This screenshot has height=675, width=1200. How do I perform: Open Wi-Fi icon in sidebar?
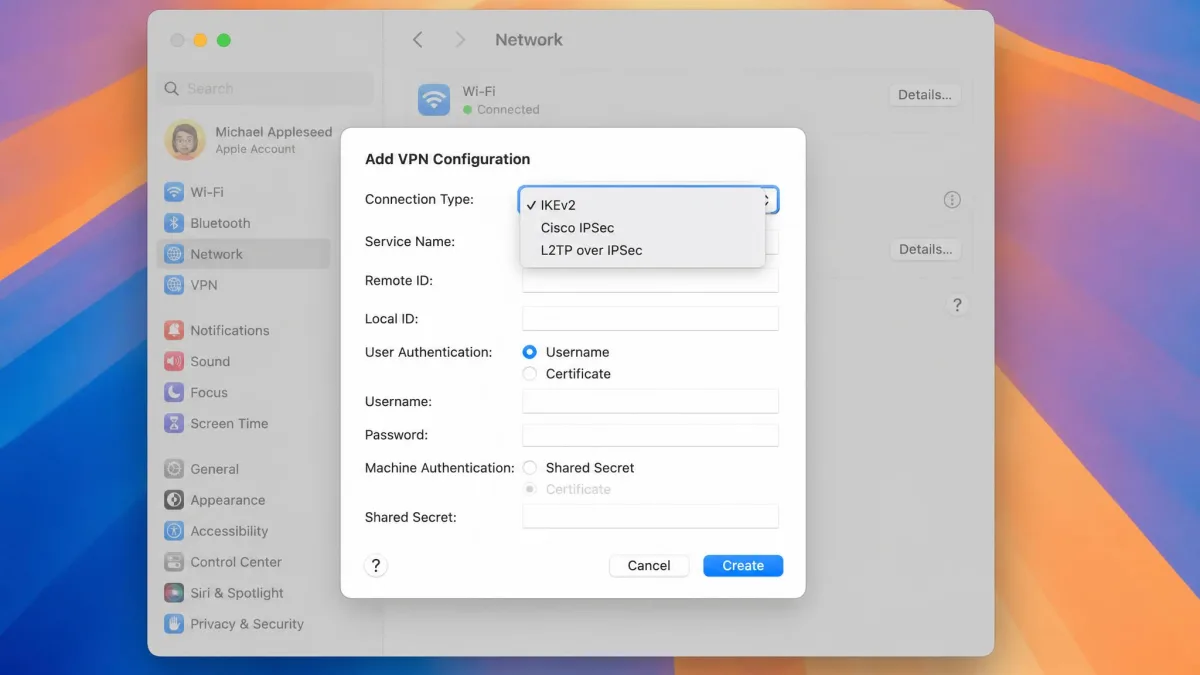click(174, 192)
